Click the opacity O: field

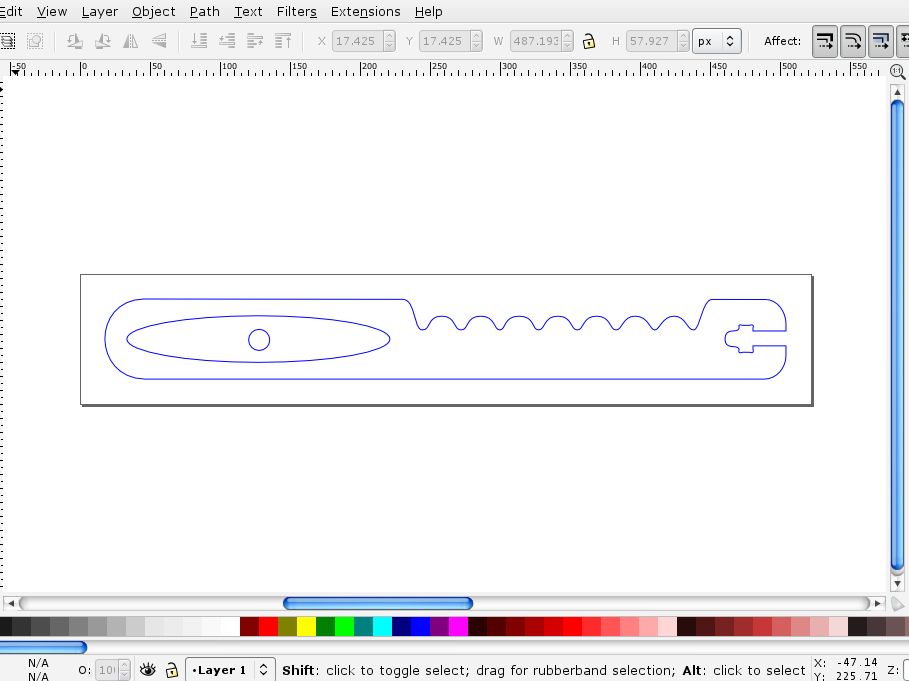107,670
